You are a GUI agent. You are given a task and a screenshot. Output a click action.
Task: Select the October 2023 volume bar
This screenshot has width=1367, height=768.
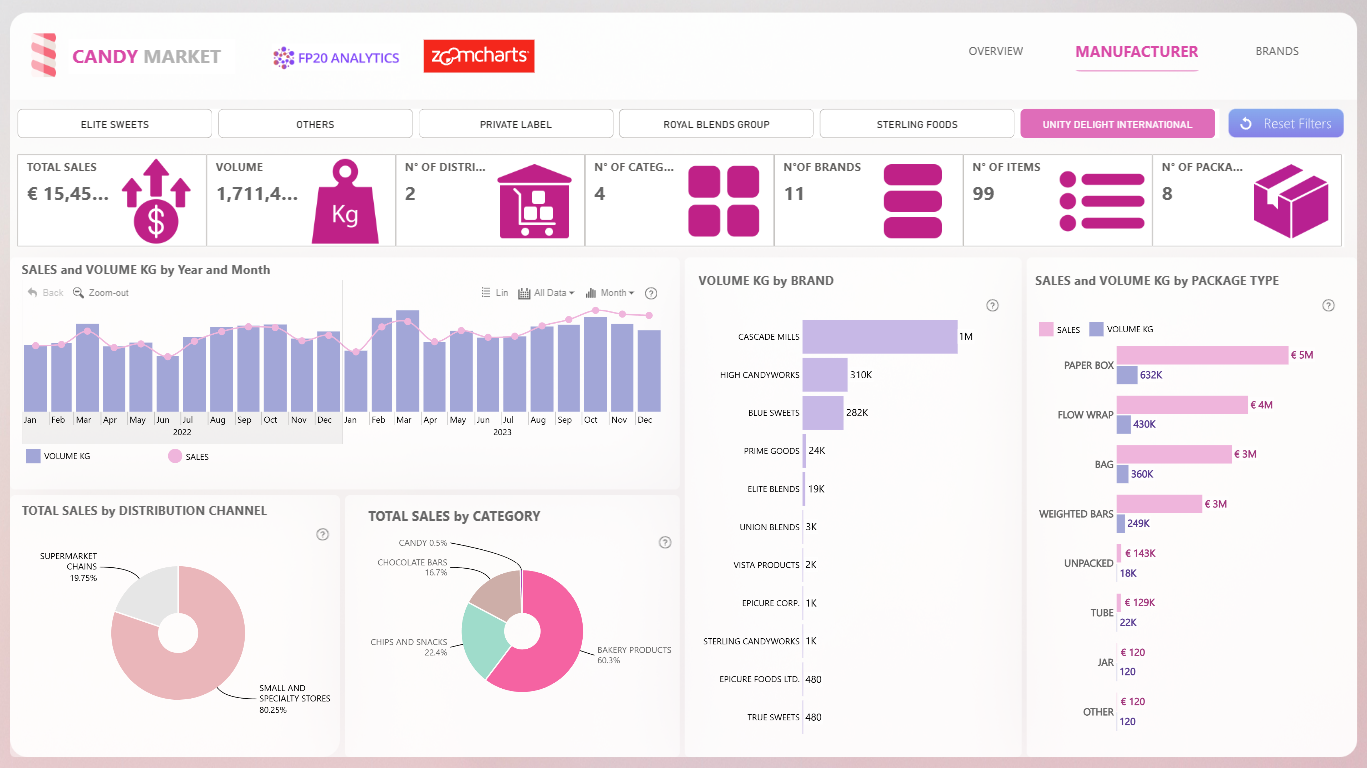tap(594, 365)
